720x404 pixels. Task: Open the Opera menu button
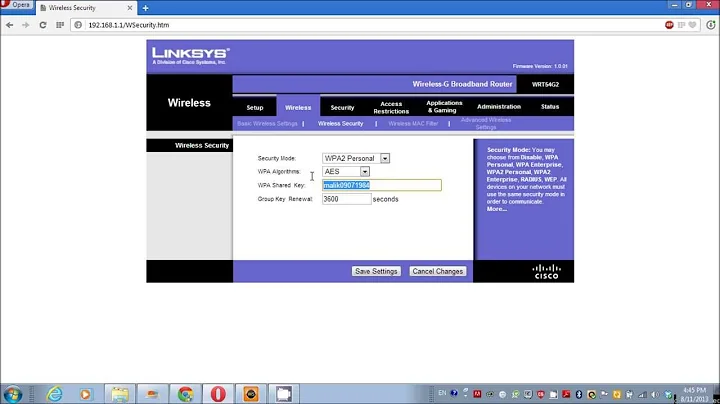[17, 5]
